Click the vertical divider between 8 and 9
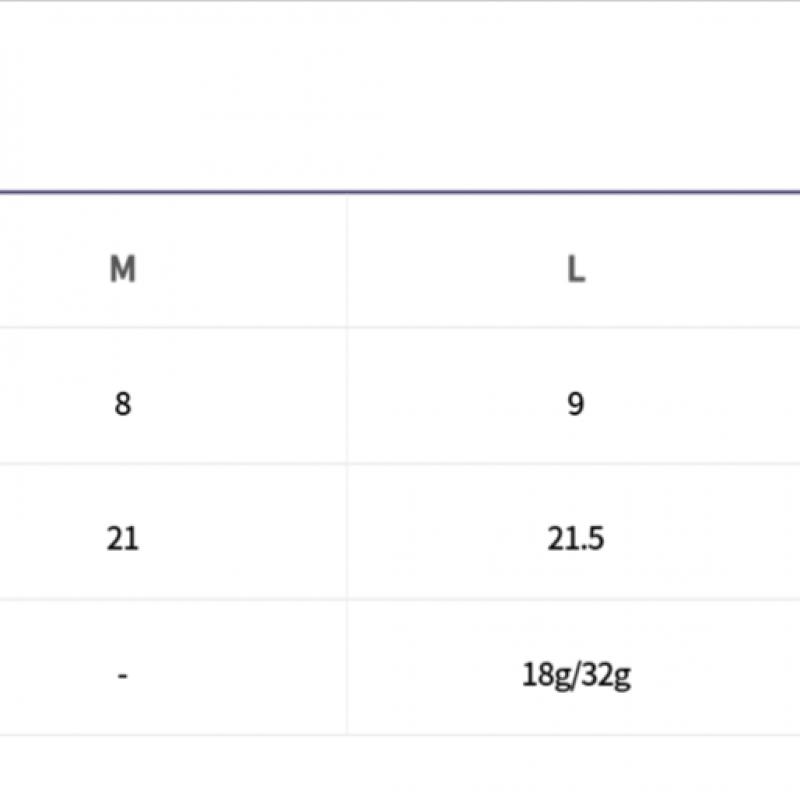 pos(347,396)
